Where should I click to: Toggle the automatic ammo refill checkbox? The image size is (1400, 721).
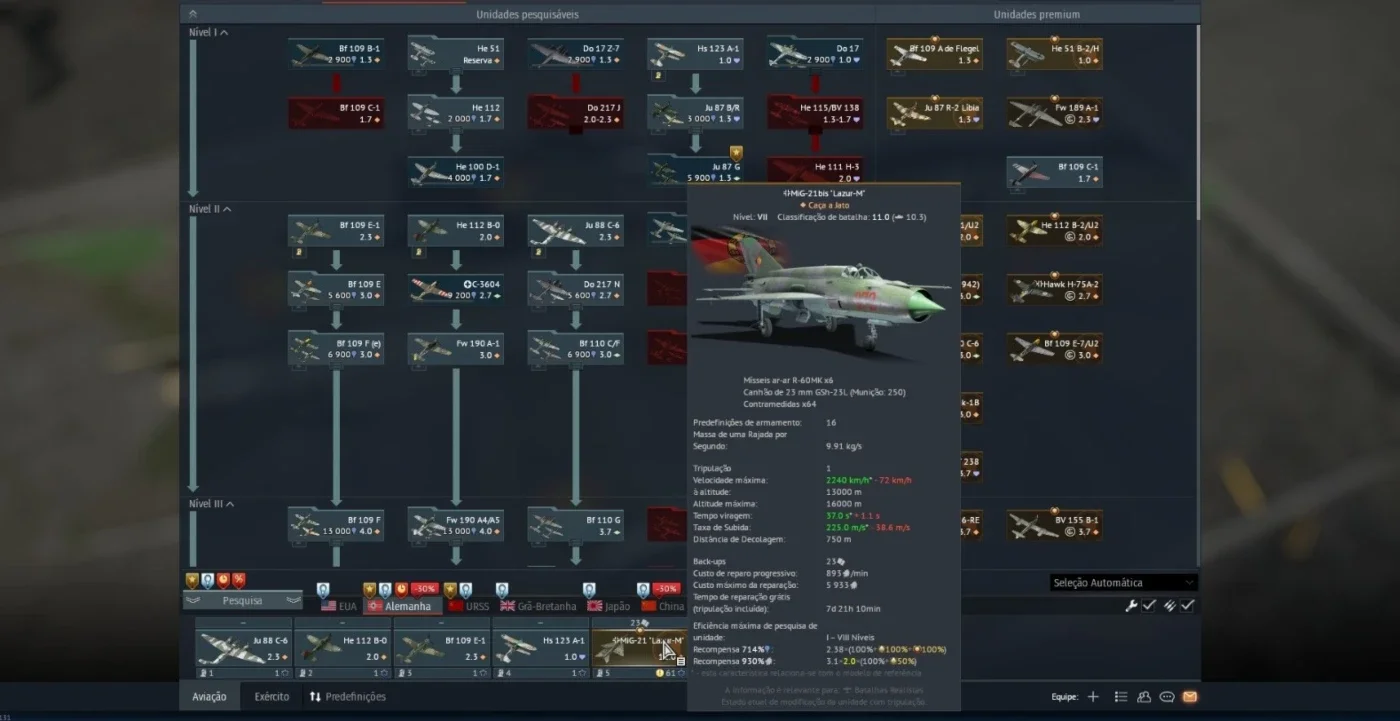click(x=1187, y=606)
